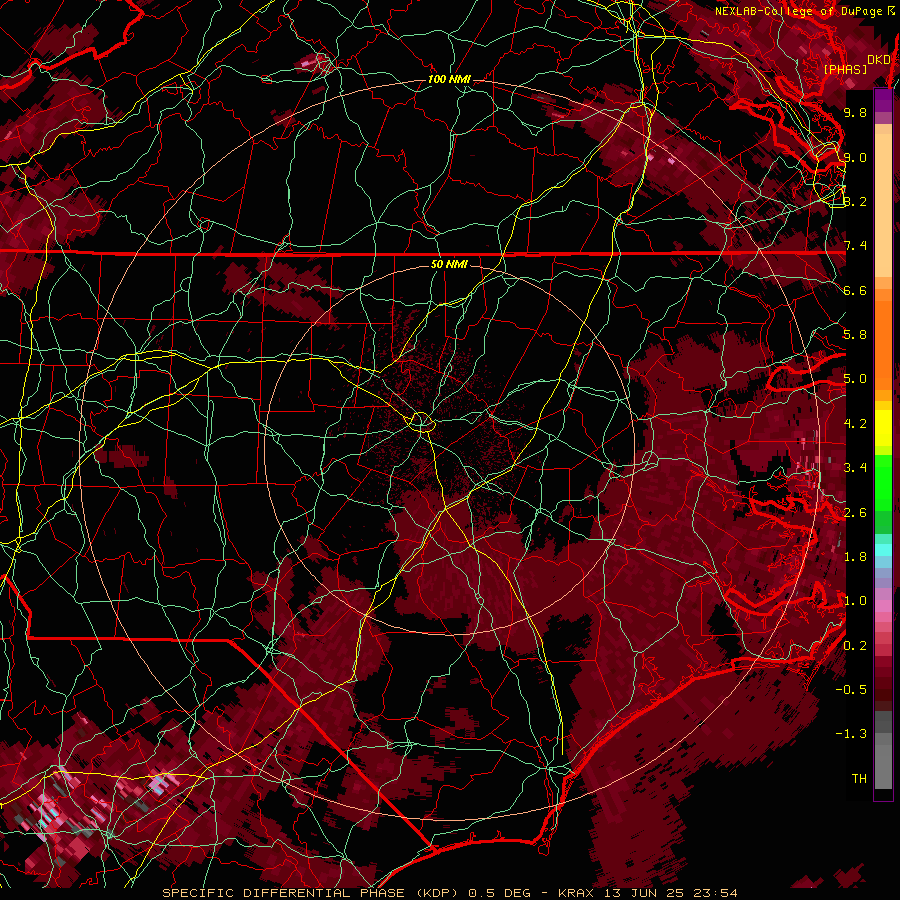Click the 9.8 legend value
Image resolution: width=900 pixels, height=900 pixels.
(855, 112)
